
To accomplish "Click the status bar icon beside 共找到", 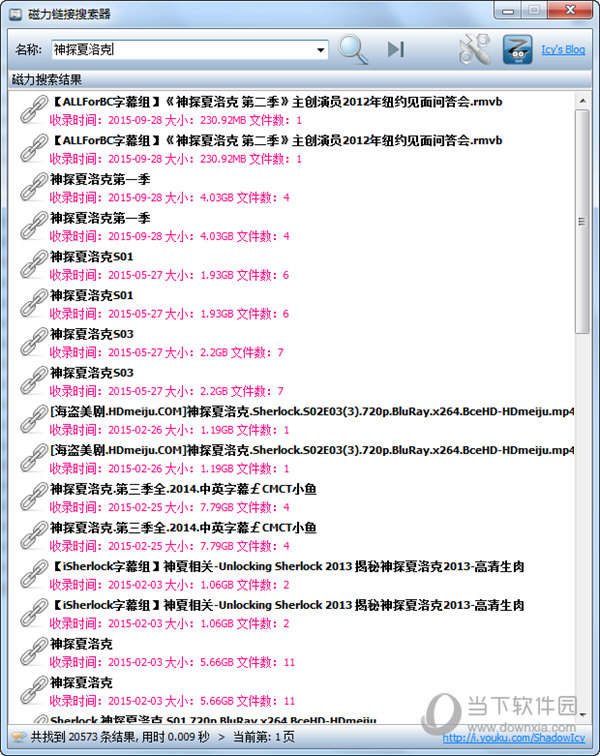I will [19, 737].
